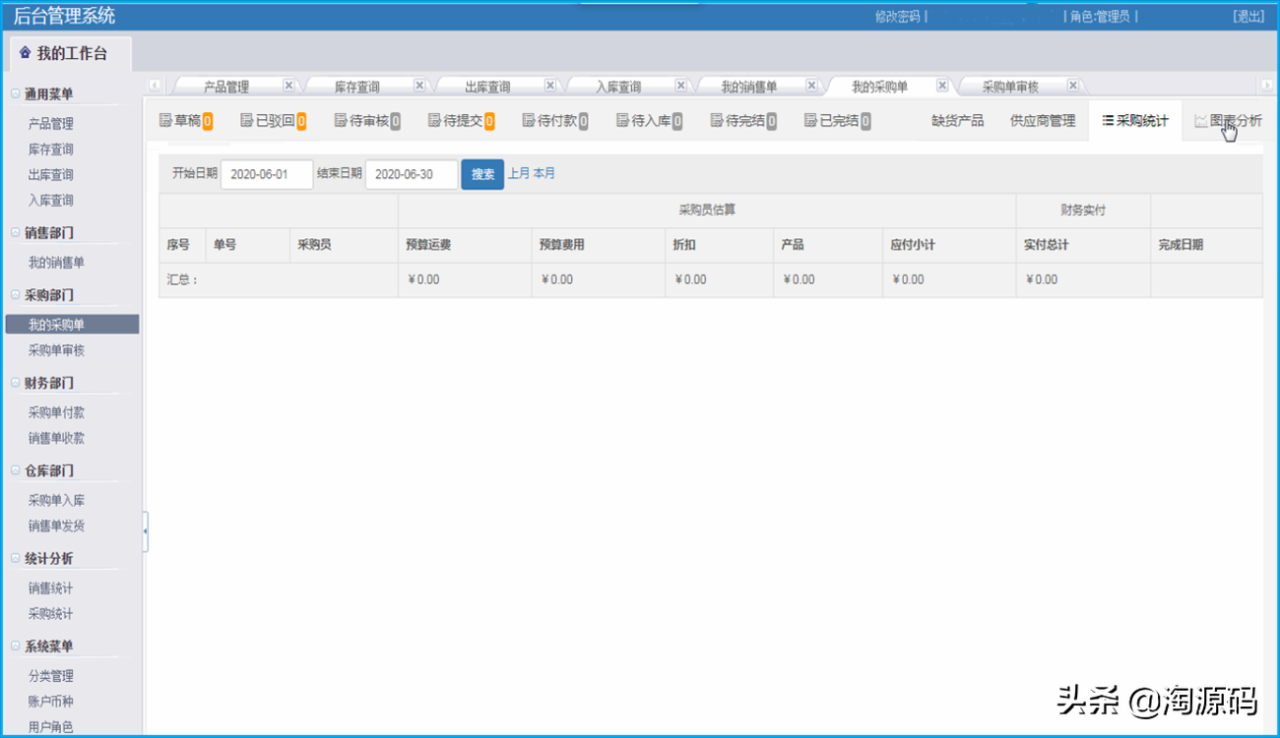Image resolution: width=1280 pixels, height=738 pixels.
Task: Open the 图表分析 chart view
Action: [x=1227, y=121]
